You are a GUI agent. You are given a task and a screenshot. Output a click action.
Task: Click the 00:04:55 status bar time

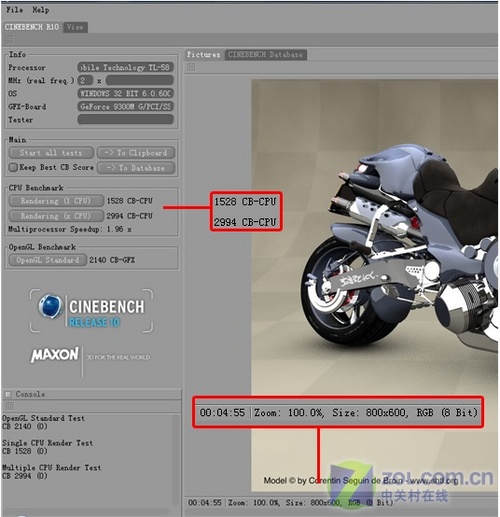[205, 503]
